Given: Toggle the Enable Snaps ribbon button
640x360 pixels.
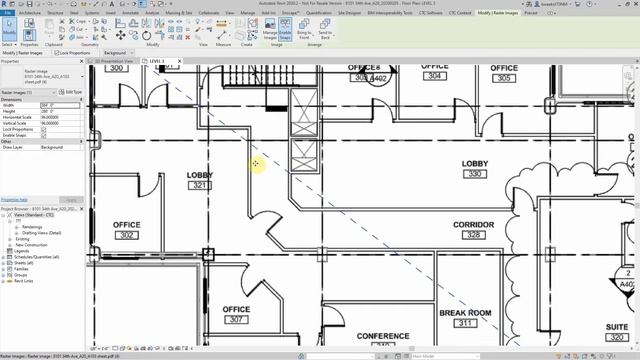Looking at the screenshot, I should [x=285, y=29].
